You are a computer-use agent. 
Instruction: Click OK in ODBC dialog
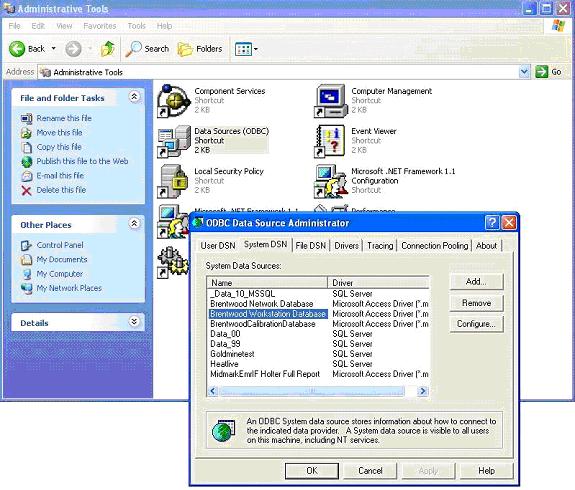point(312,471)
